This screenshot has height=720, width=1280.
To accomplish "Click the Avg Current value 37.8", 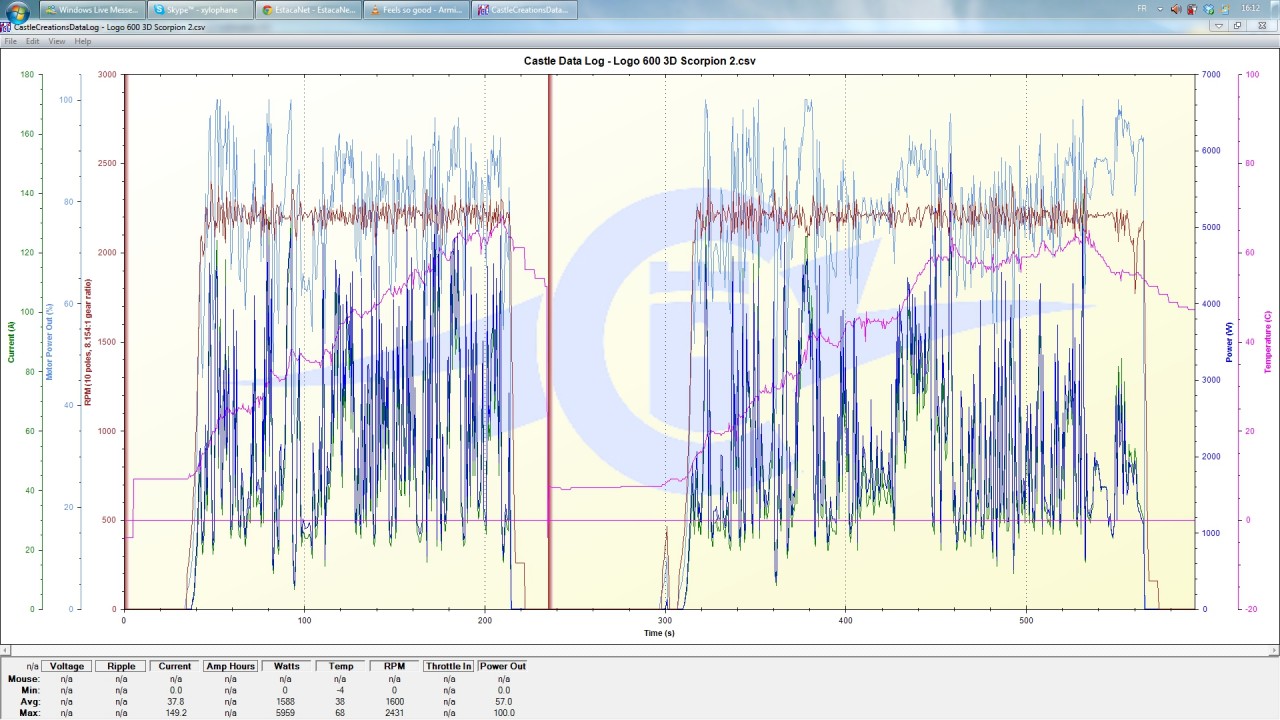I will tap(175, 701).
